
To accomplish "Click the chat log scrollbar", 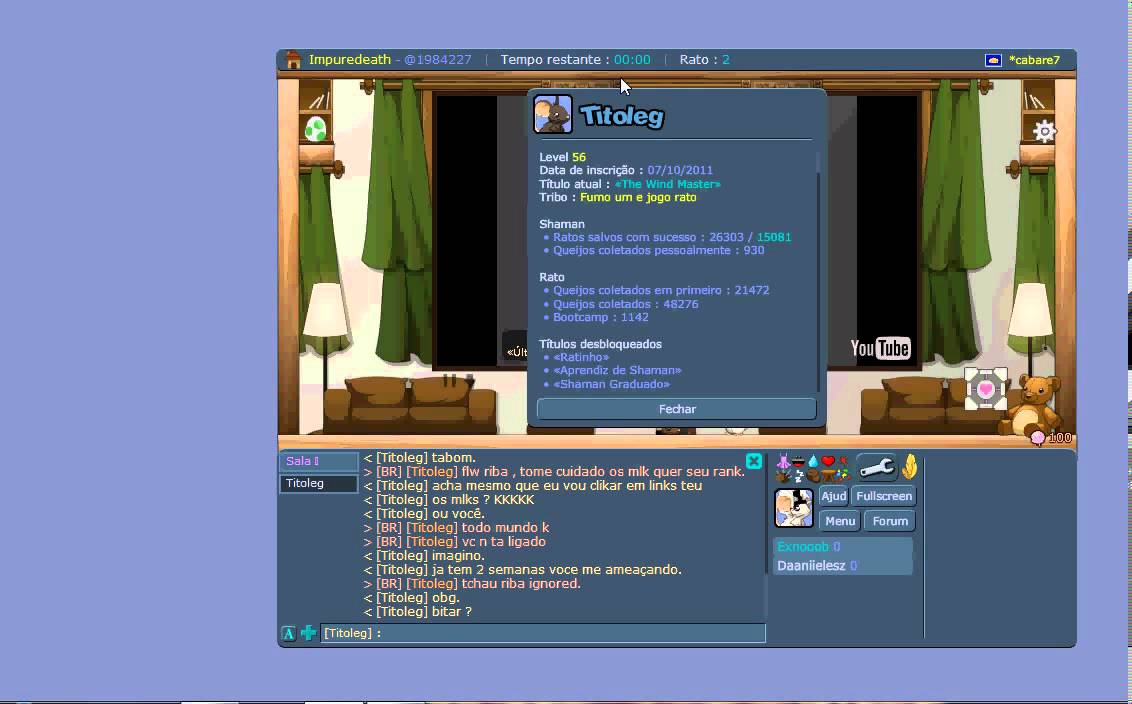I will click(x=766, y=538).
